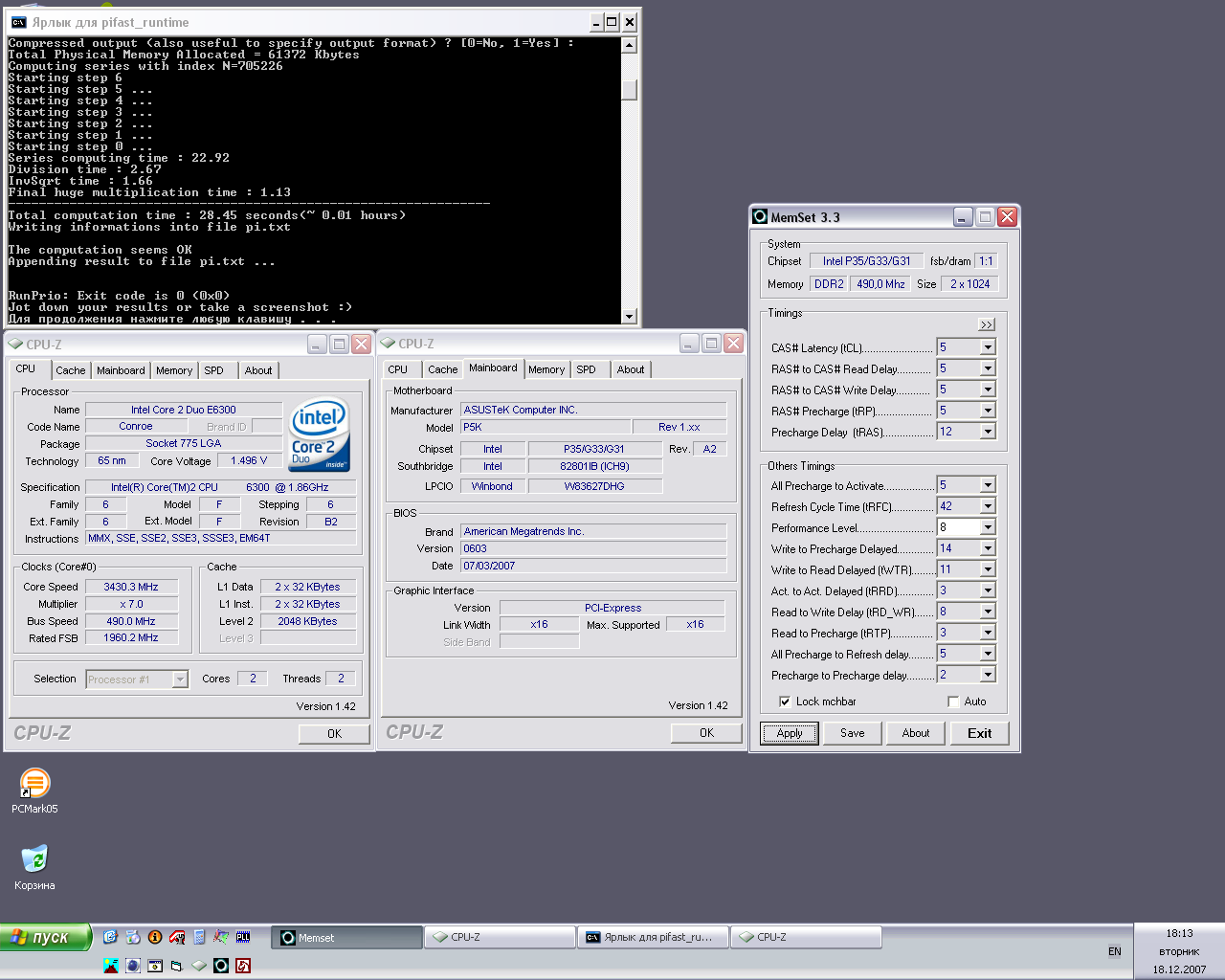Viewport: 1225px width, 980px height.
Task: Launch the red chess knight quick launch icon
Action: 243,966
